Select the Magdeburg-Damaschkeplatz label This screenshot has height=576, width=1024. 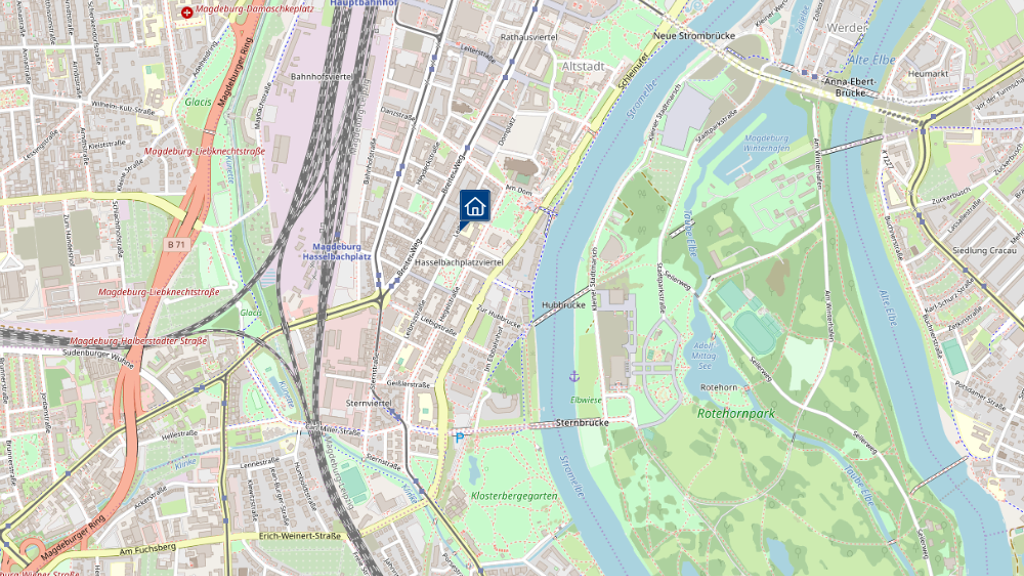(x=255, y=9)
